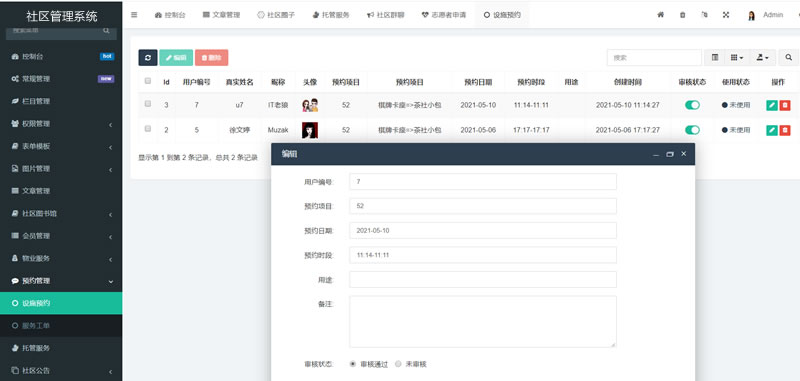Click the 预约日期 field in edit dialog
This screenshot has width=800, height=381.
[483, 231]
